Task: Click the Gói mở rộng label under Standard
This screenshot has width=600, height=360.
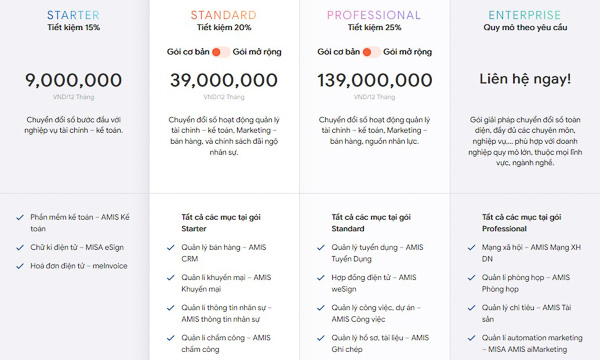Action: [x=257, y=52]
